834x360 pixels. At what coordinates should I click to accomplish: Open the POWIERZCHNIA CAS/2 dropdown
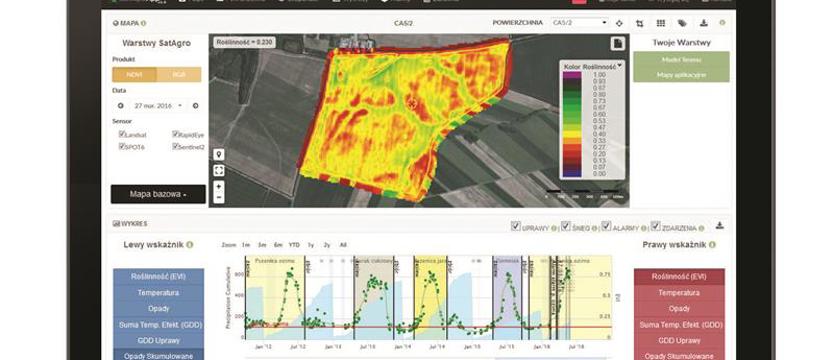(x=579, y=23)
